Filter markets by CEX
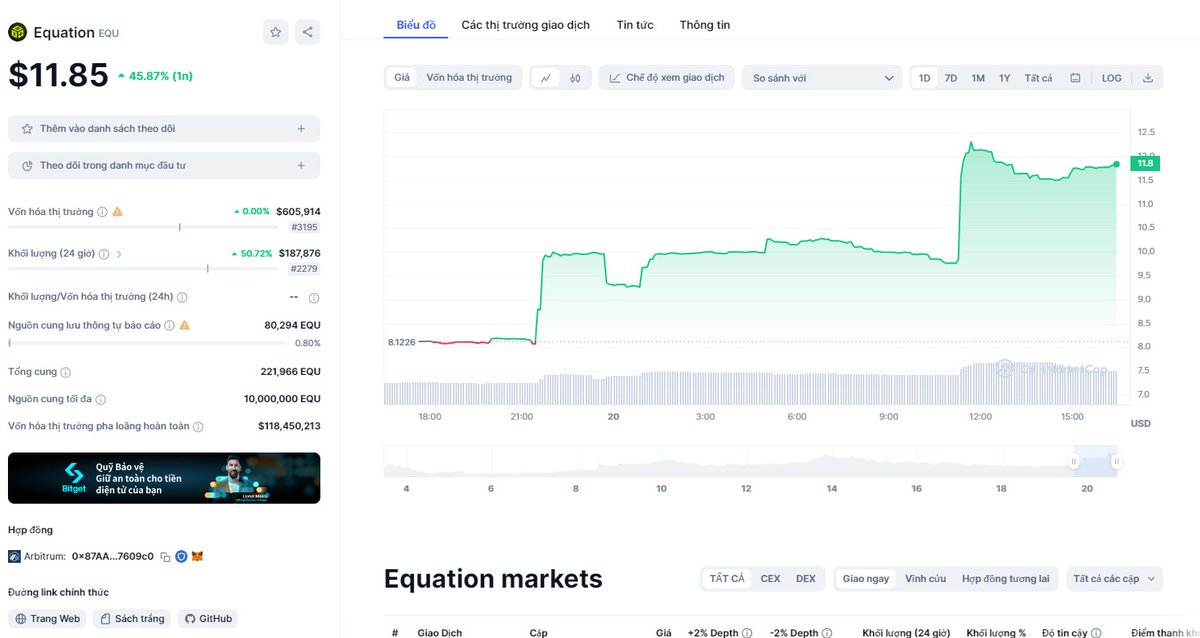The width and height of the screenshot is (1200, 638). click(770, 578)
